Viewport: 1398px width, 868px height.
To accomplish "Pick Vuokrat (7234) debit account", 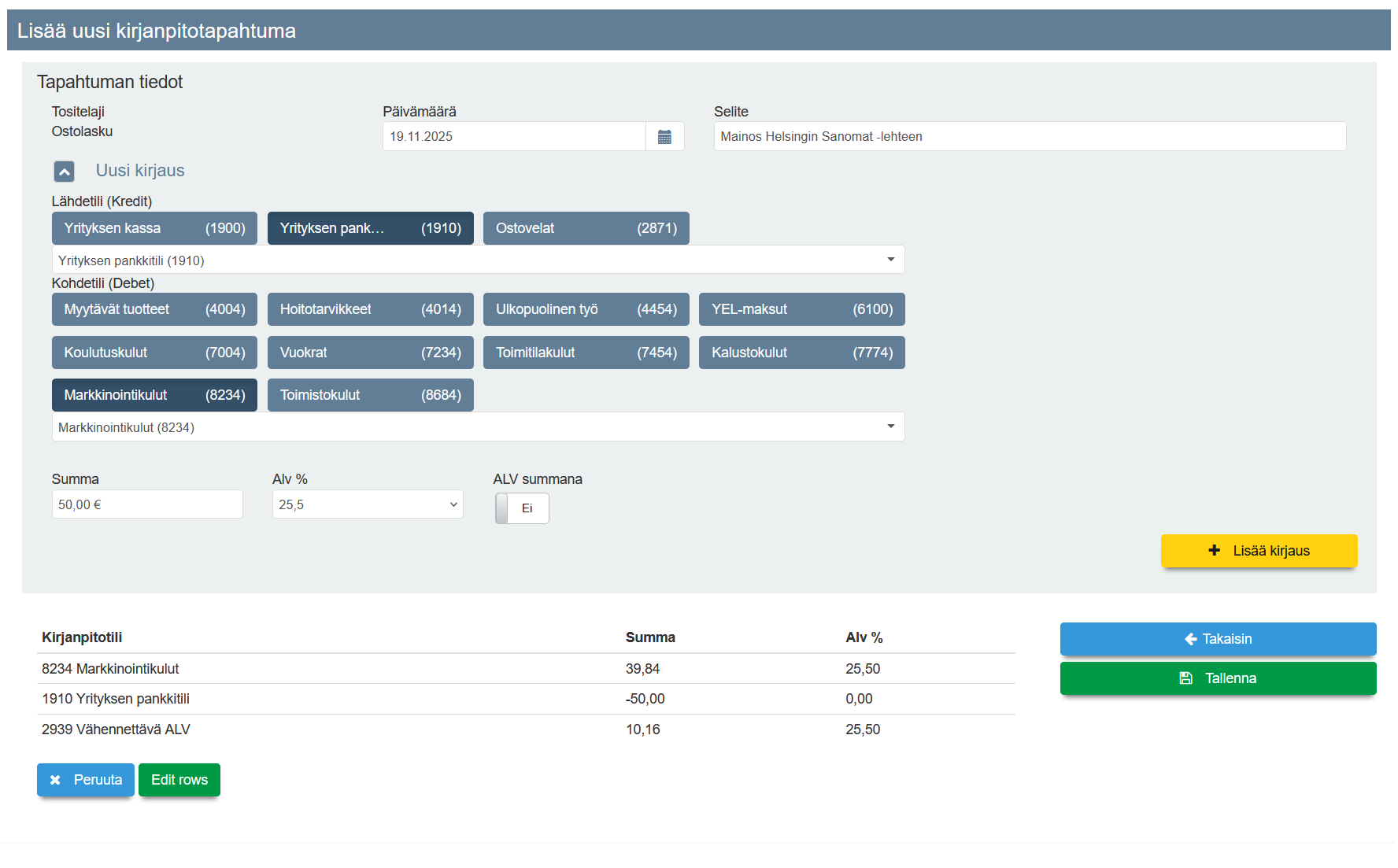I will [x=370, y=353].
